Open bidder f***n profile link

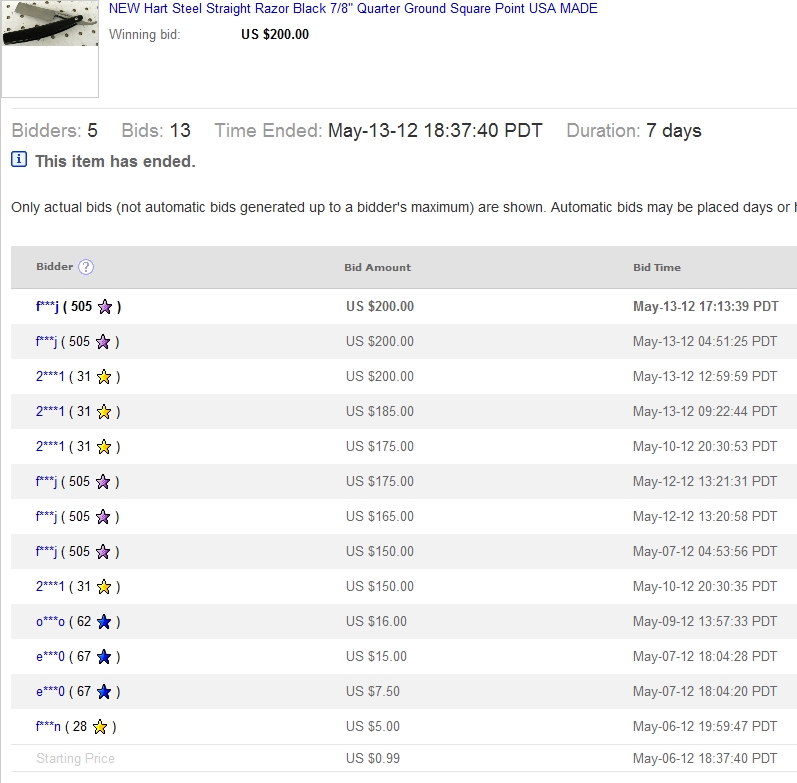pos(48,727)
